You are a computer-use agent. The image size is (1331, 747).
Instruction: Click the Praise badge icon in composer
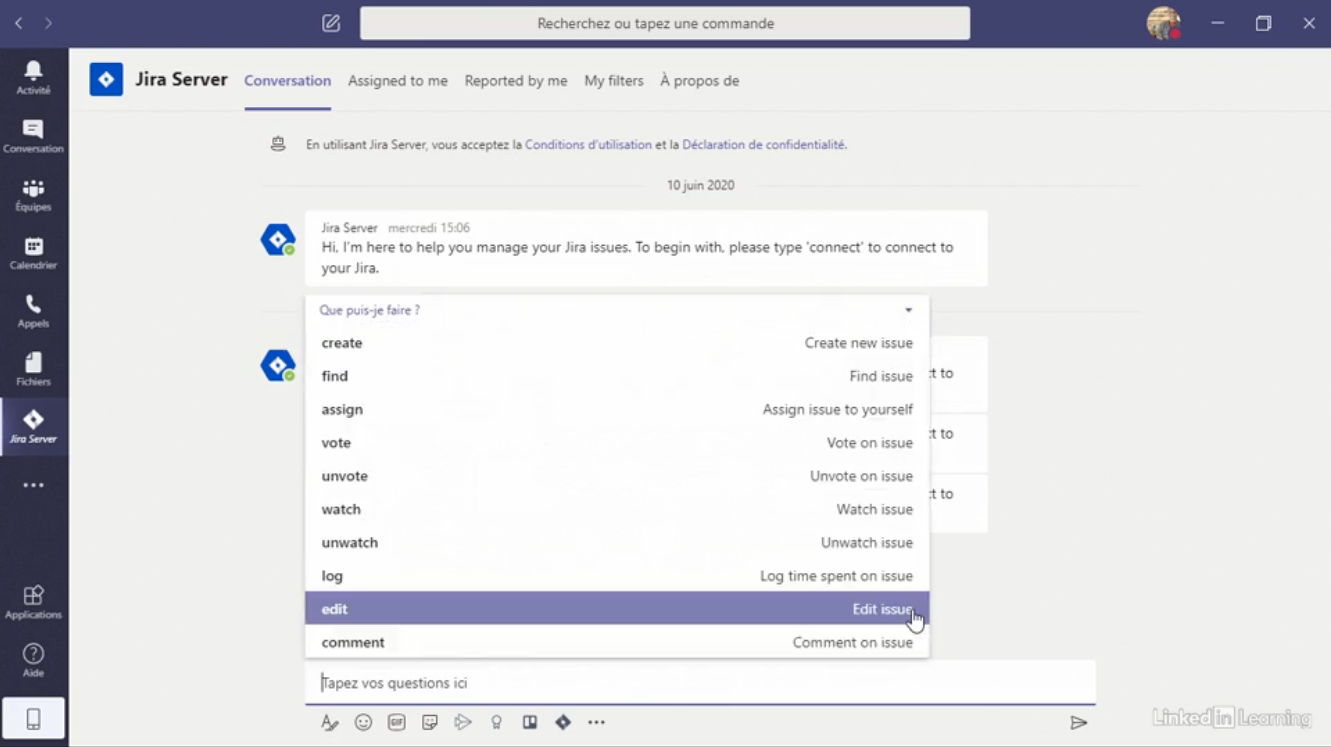[496, 722]
